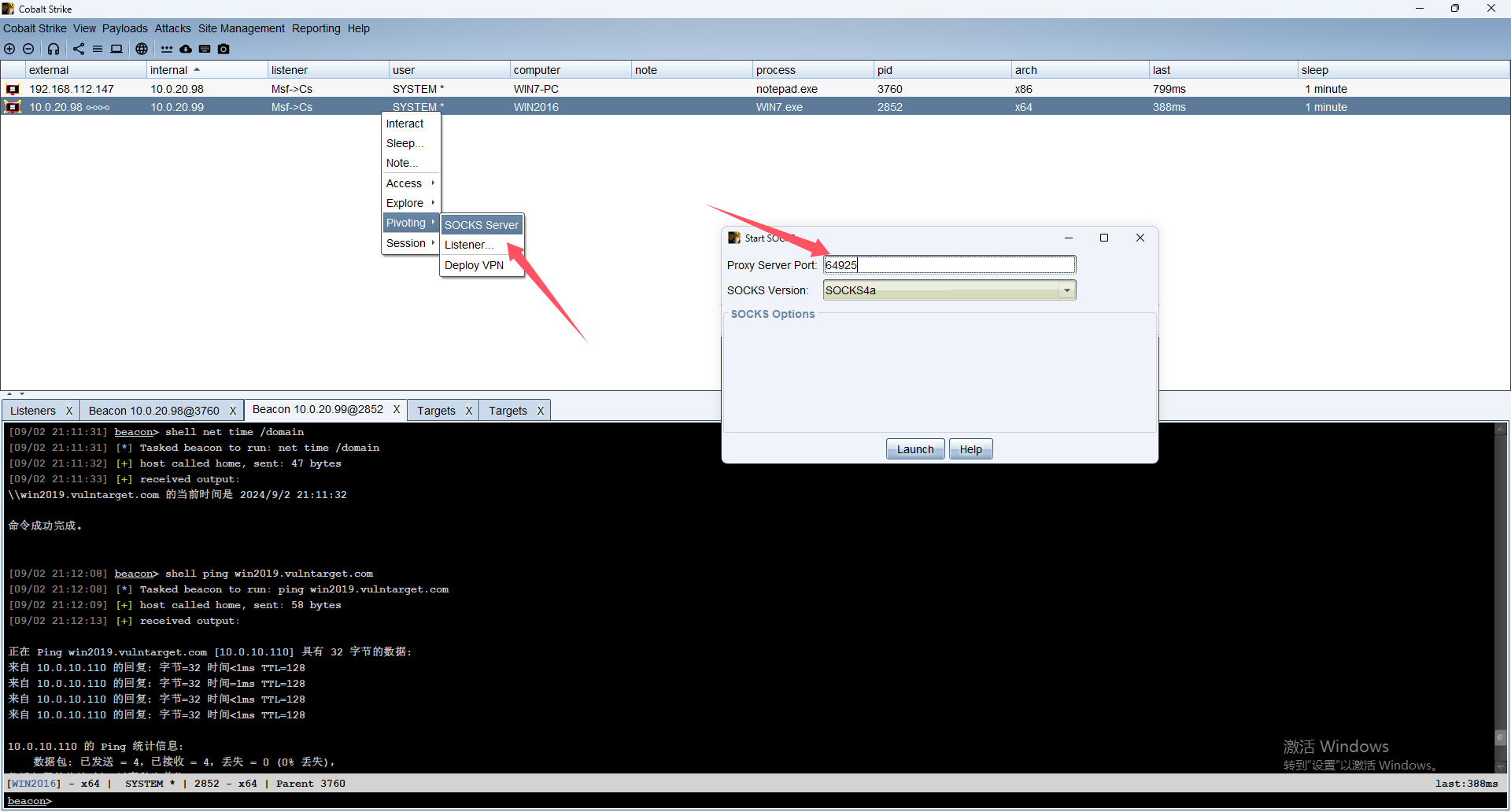
Task: Expand the Pivoting submenu
Action: (x=411, y=223)
